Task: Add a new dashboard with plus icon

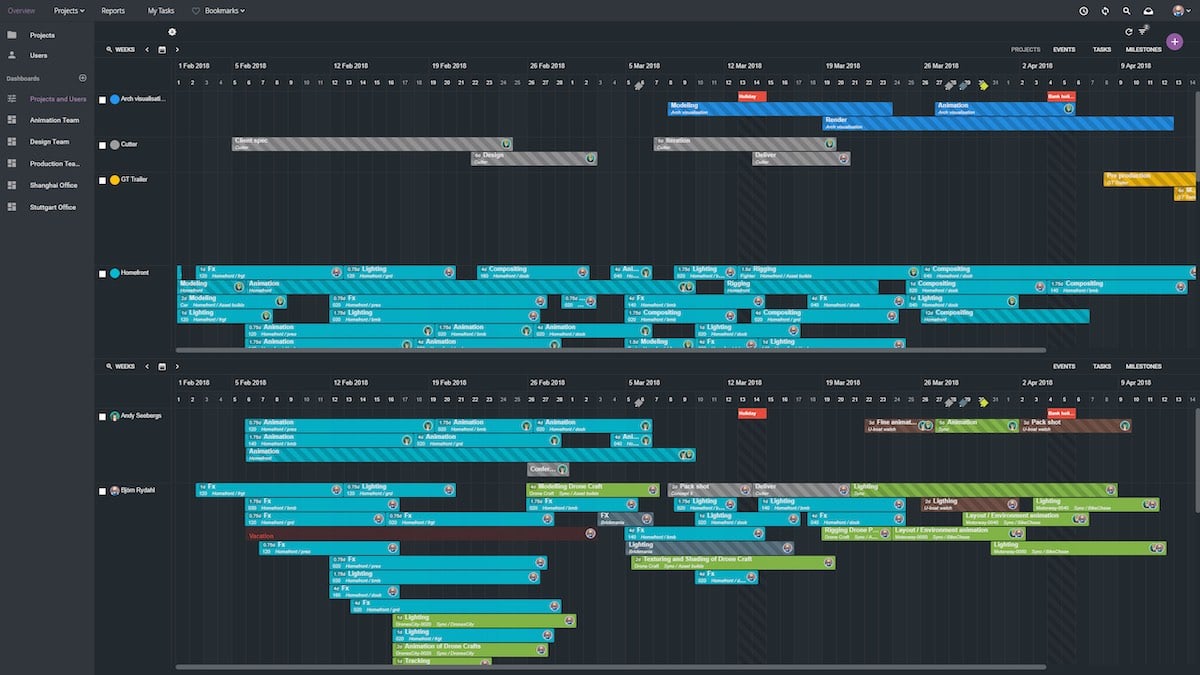Action: (x=83, y=78)
